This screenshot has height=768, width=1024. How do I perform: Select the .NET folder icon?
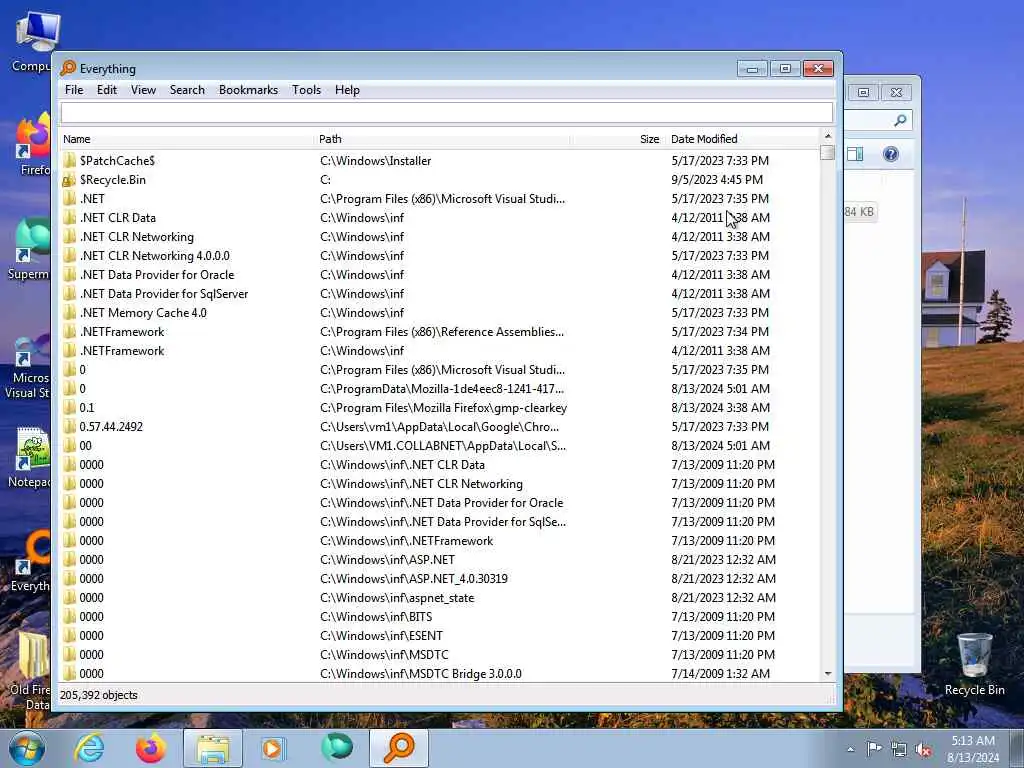[69, 199]
